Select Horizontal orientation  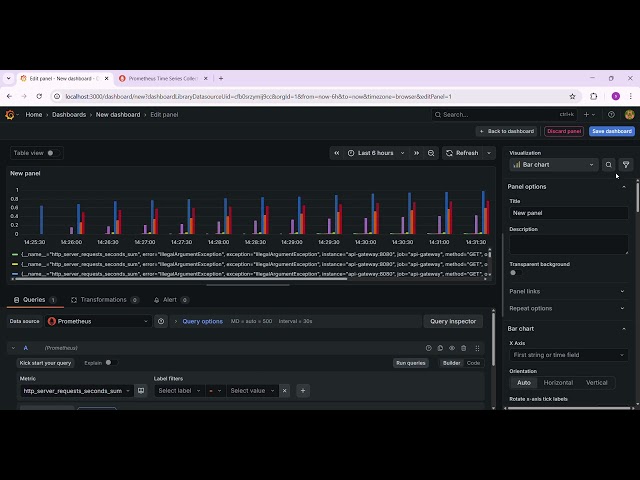point(558,383)
